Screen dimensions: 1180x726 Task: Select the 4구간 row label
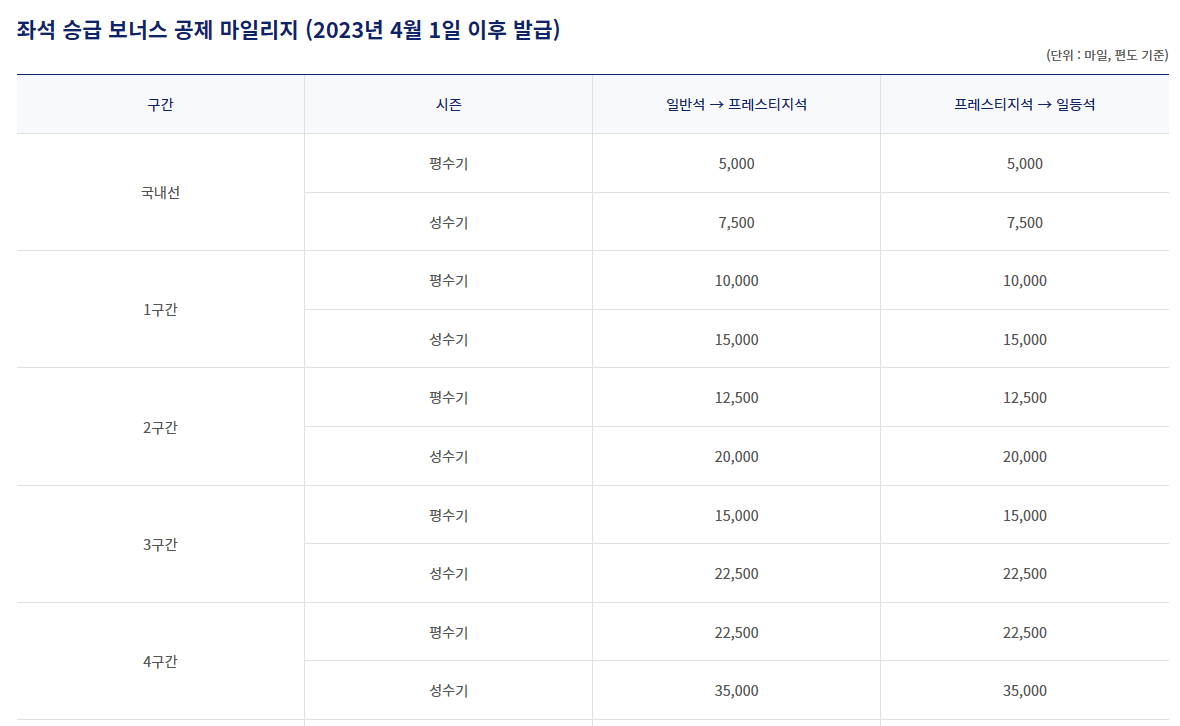pos(158,660)
